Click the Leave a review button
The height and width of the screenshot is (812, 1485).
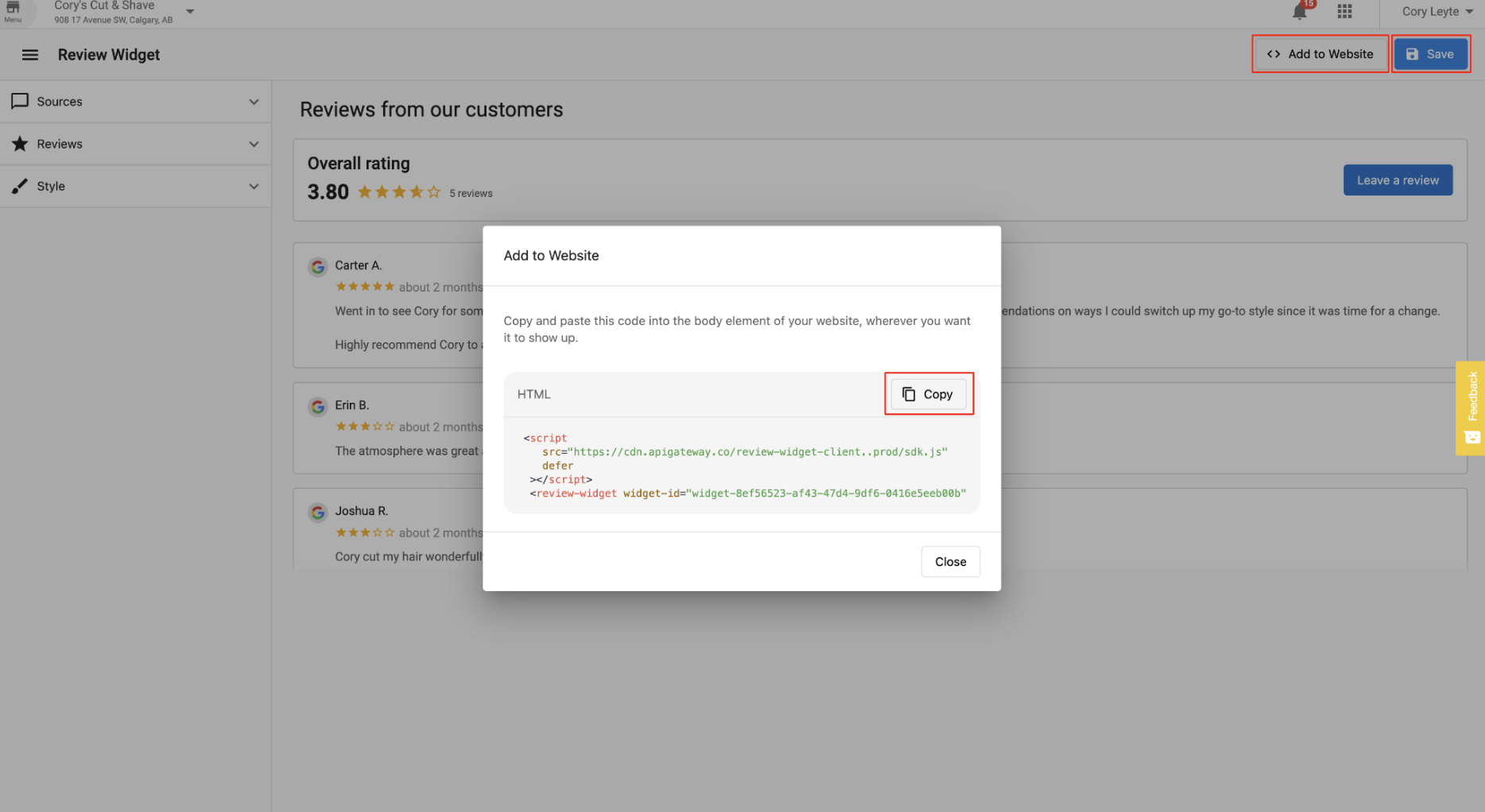[x=1398, y=180]
